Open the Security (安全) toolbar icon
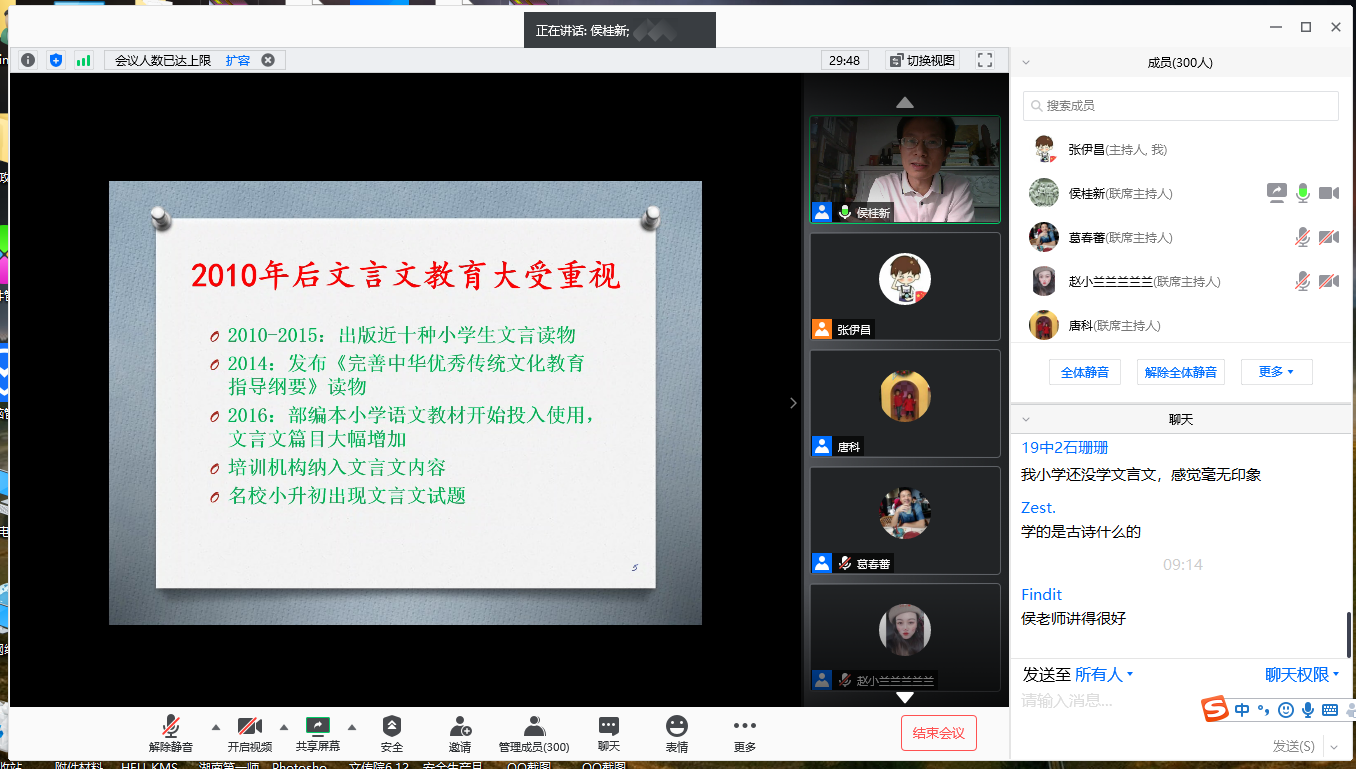This screenshot has width=1356, height=769. pos(392,733)
